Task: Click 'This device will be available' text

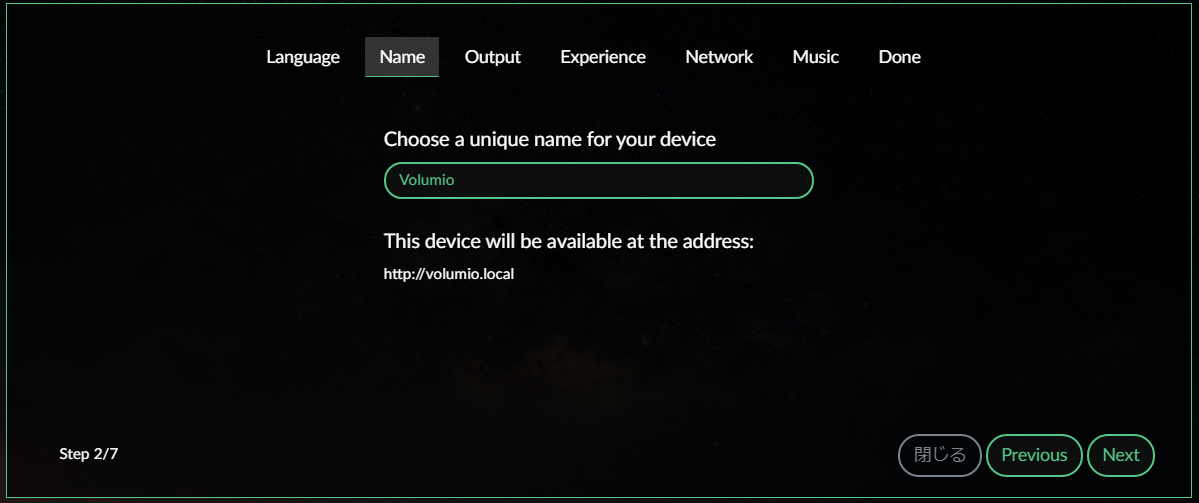Action: (x=569, y=242)
